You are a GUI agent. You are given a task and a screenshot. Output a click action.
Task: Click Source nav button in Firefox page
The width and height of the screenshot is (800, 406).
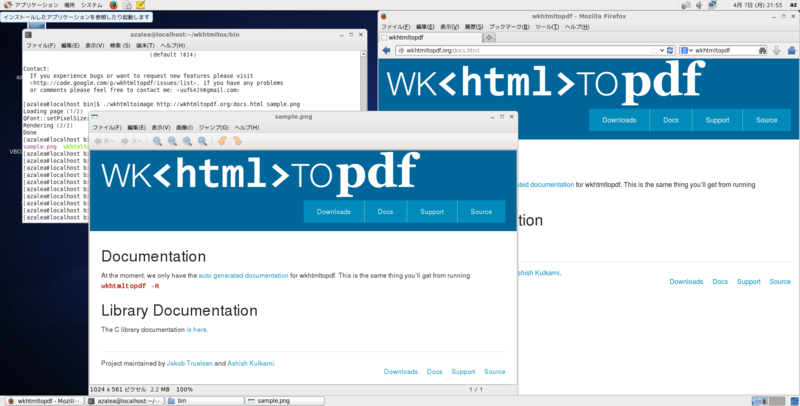pos(766,120)
